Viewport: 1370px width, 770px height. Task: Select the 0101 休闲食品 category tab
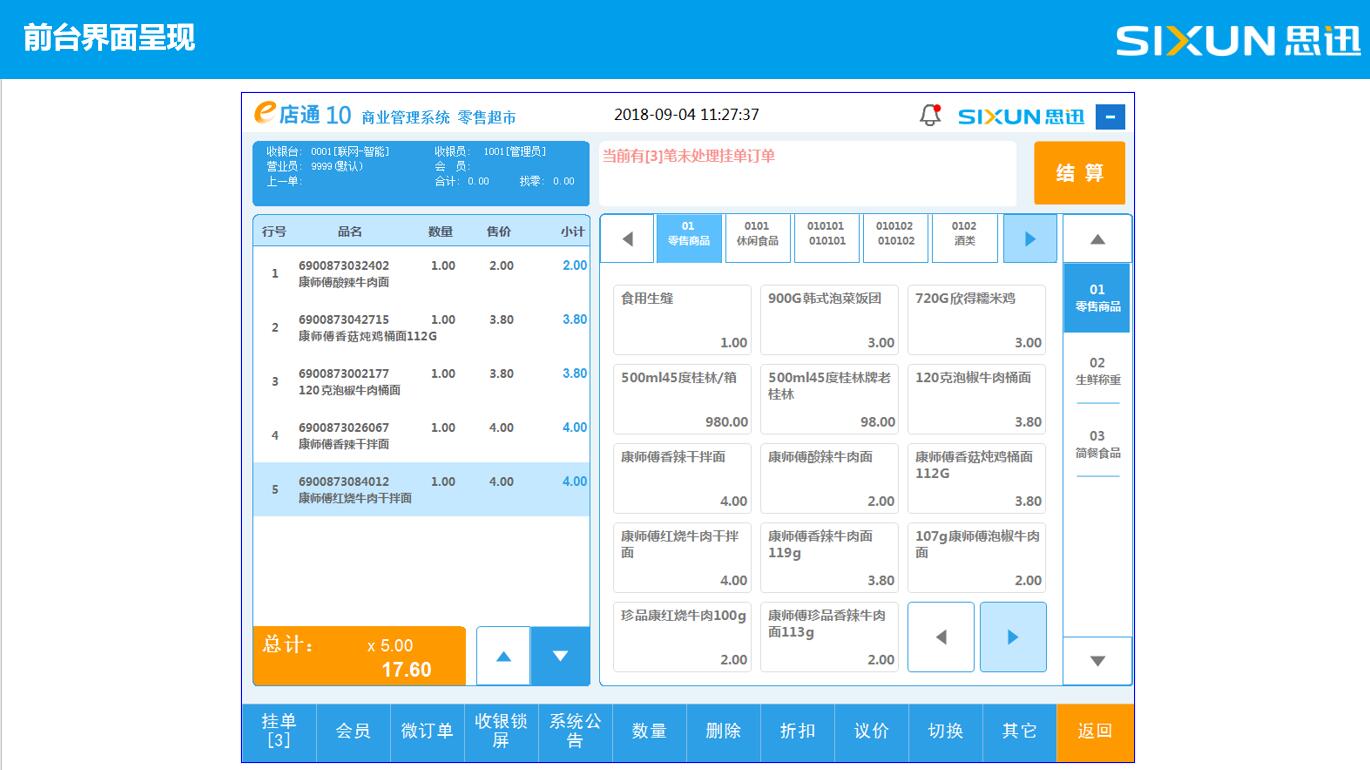[757, 234]
